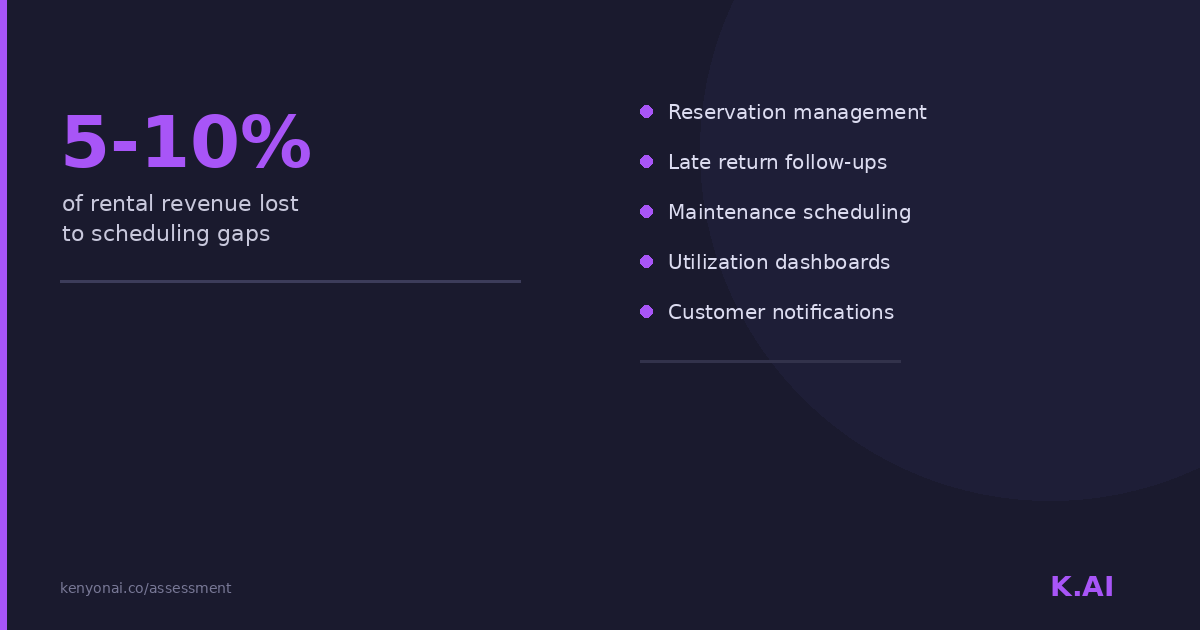Viewport: 1200px width, 630px height.
Task: Click the "of rental revenue lost" line
Action: point(180,204)
